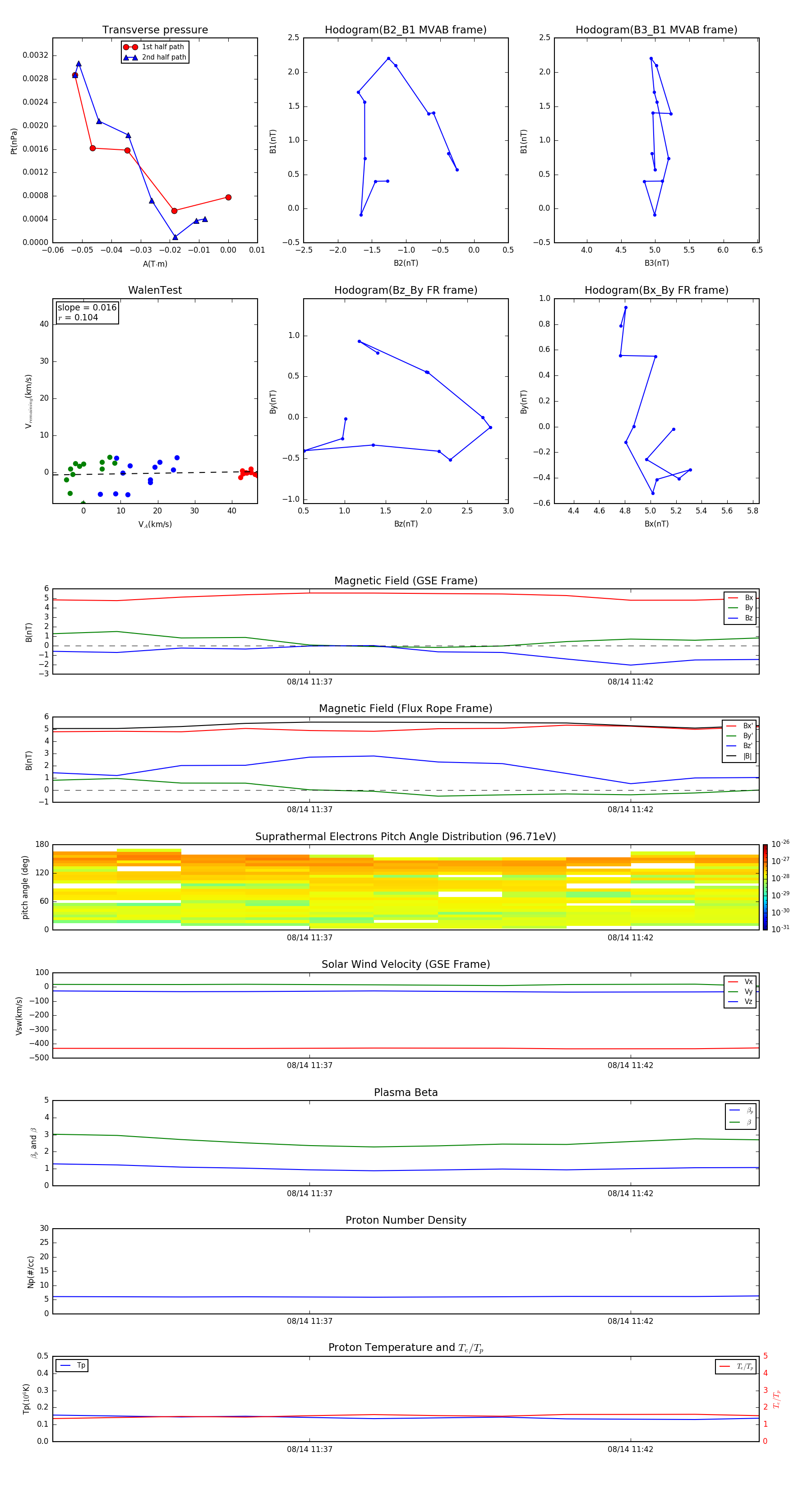
Task: Click the 'Magnetic Field (GSE Frame)' title
Action: click(x=406, y=581)
